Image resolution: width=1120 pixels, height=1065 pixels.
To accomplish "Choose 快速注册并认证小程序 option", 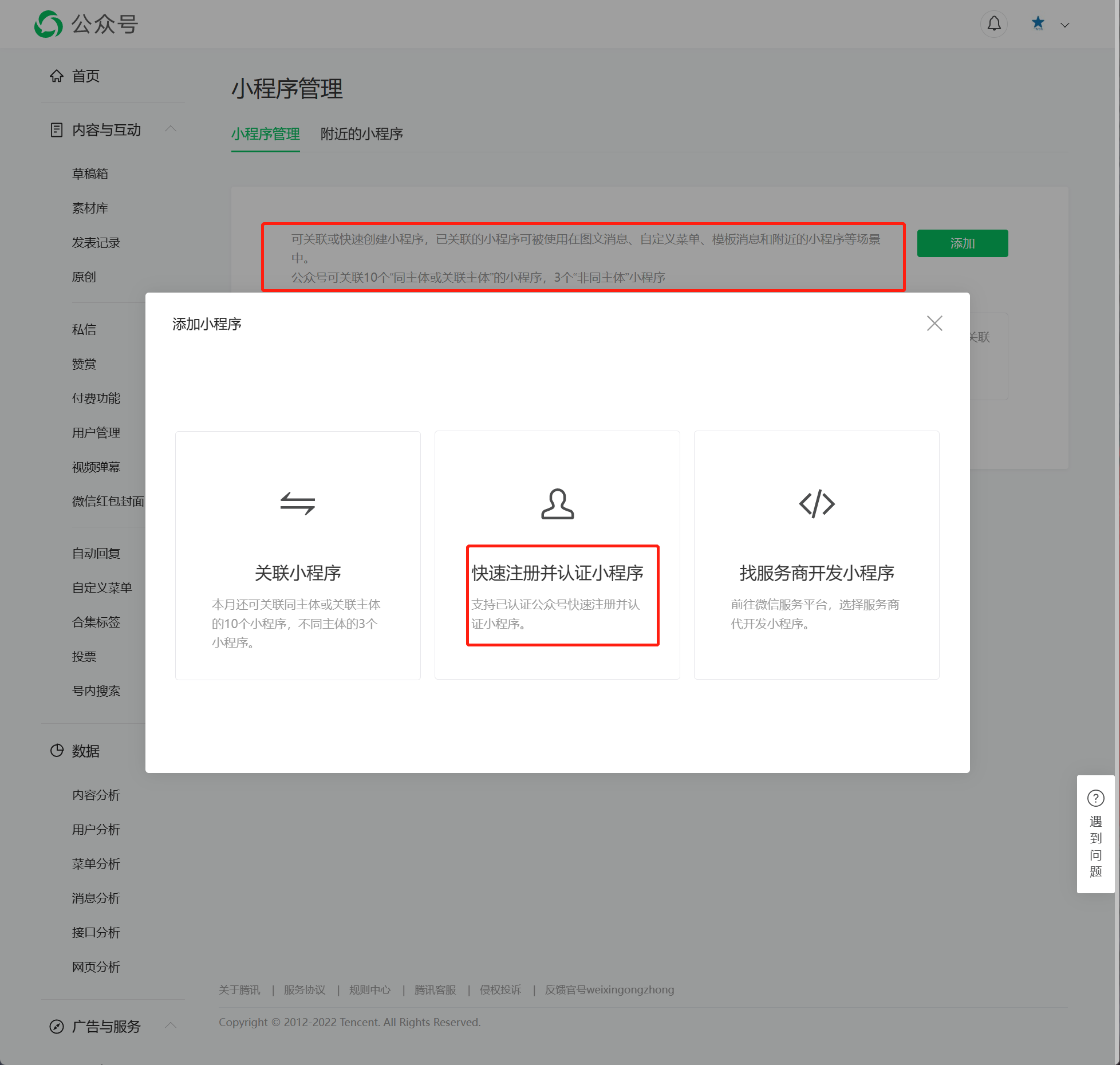I will [x=557, y=573].
